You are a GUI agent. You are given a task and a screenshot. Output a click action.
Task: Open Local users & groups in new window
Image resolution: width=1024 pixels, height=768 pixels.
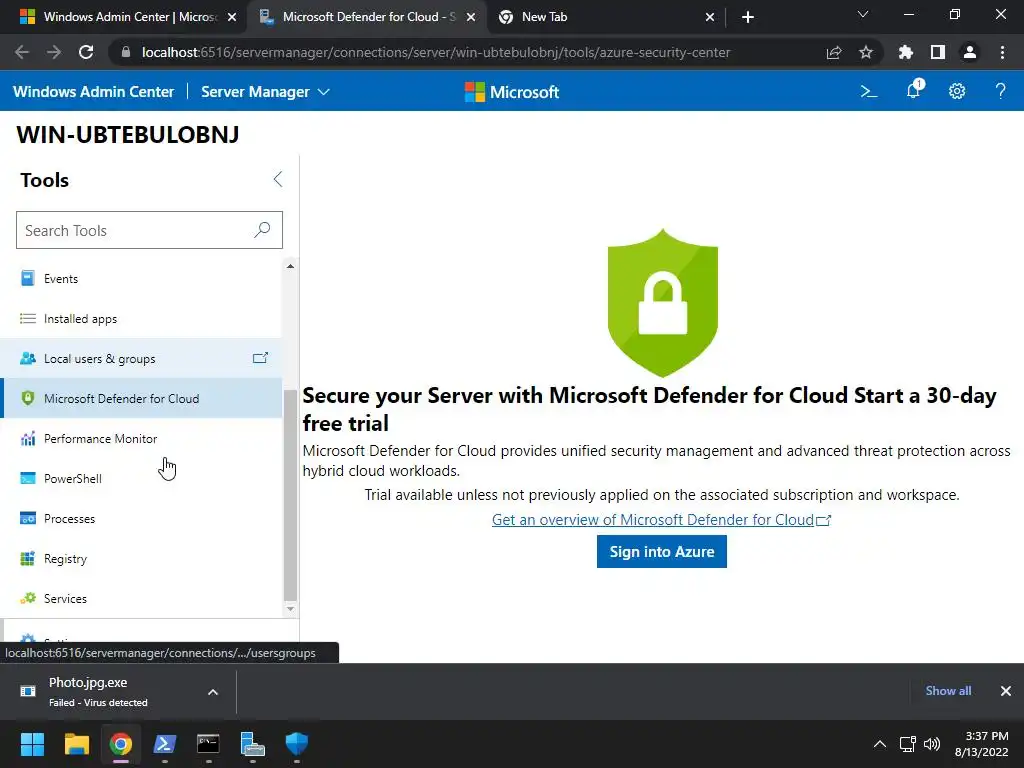260,358
